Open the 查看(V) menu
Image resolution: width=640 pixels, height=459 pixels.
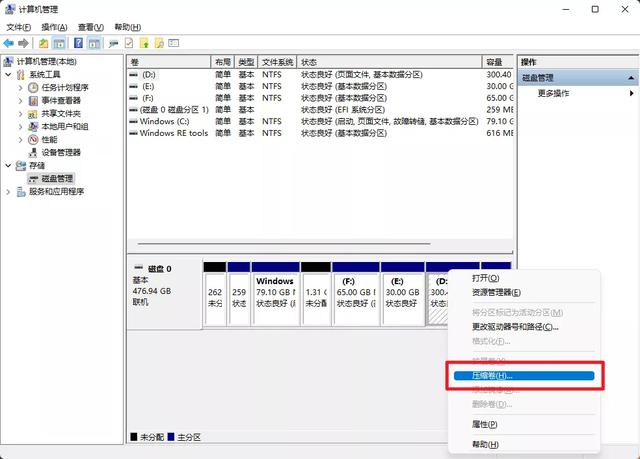coord(91,27)
